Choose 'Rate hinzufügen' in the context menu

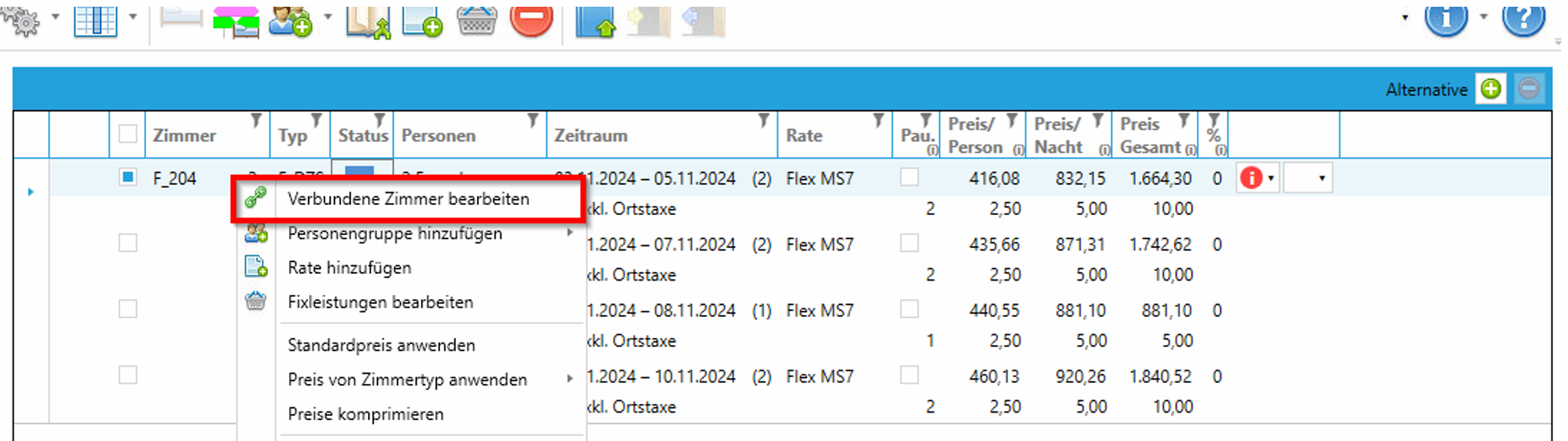point(349,268)
